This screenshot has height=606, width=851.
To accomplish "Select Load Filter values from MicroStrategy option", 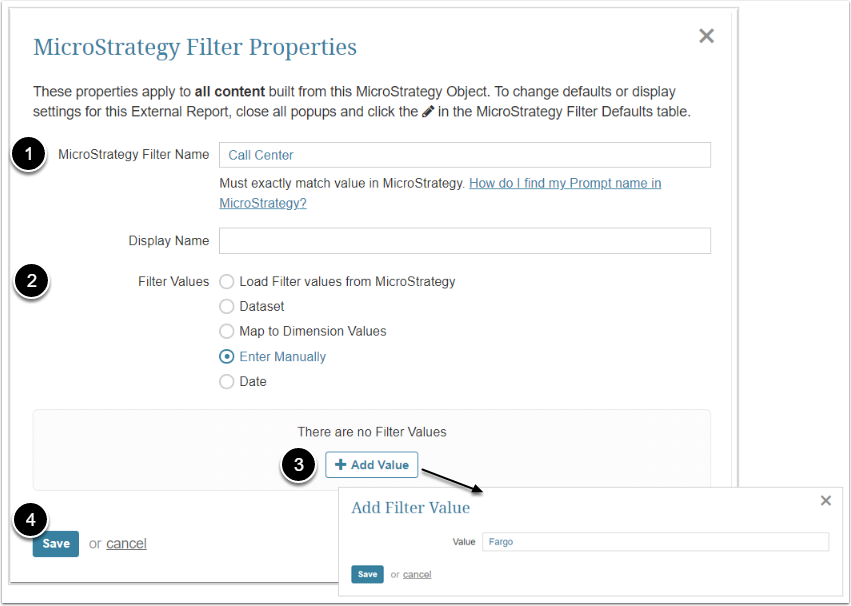I will (227, 282).
